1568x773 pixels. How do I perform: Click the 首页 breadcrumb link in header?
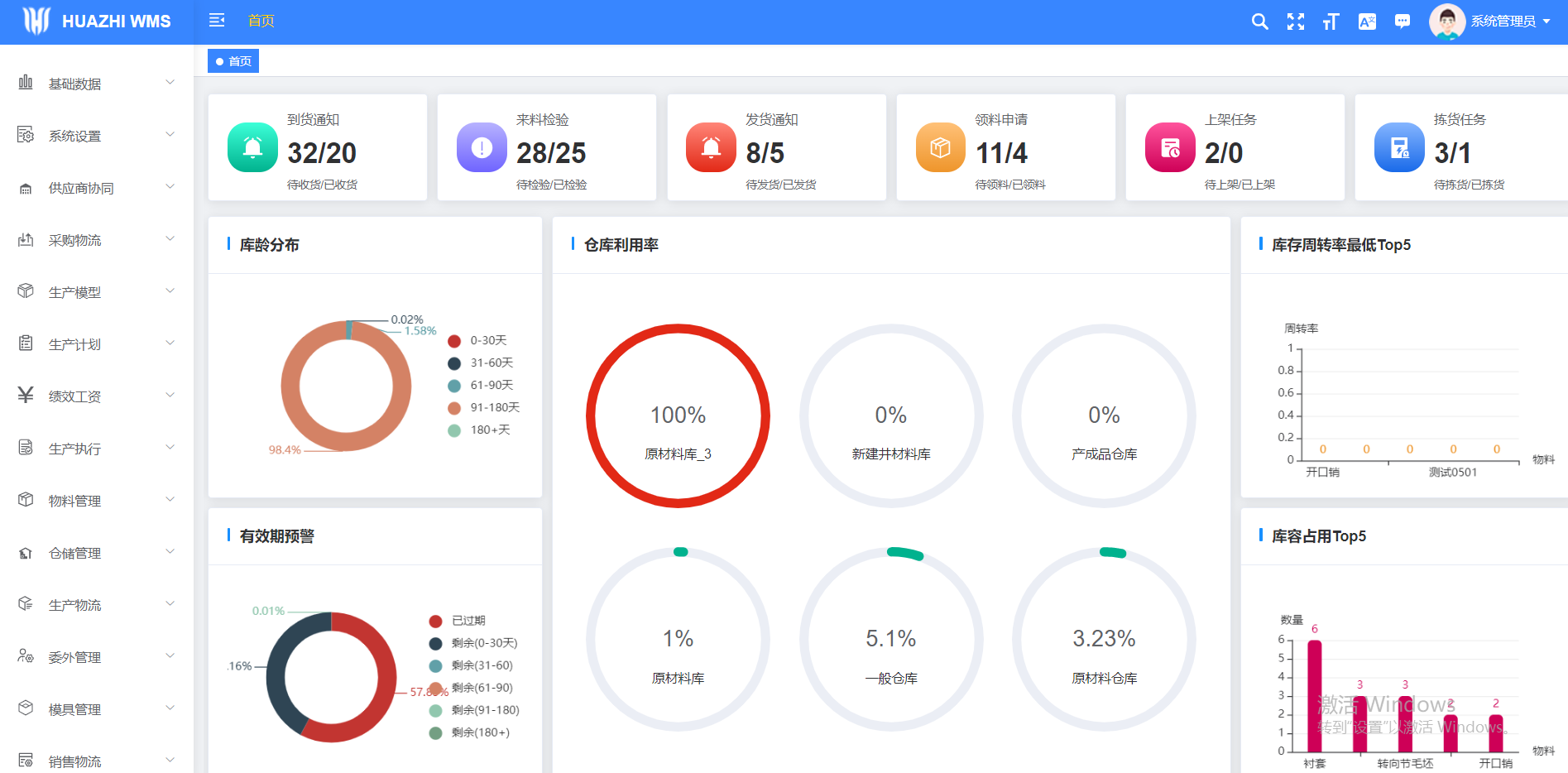pos(261,21)
